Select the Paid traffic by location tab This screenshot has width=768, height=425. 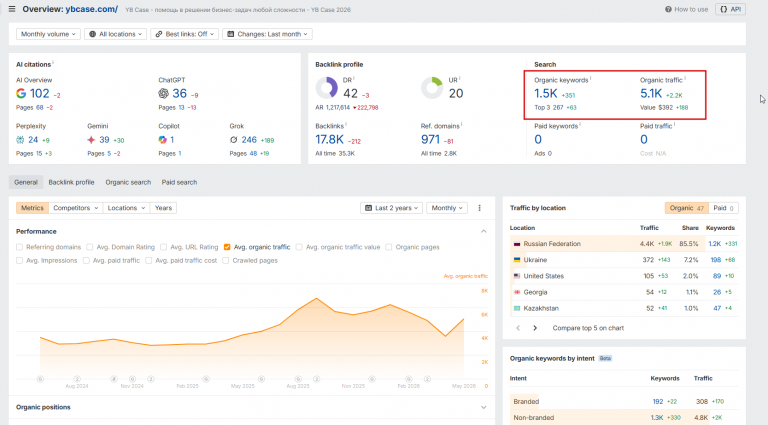tap(723, 208)
